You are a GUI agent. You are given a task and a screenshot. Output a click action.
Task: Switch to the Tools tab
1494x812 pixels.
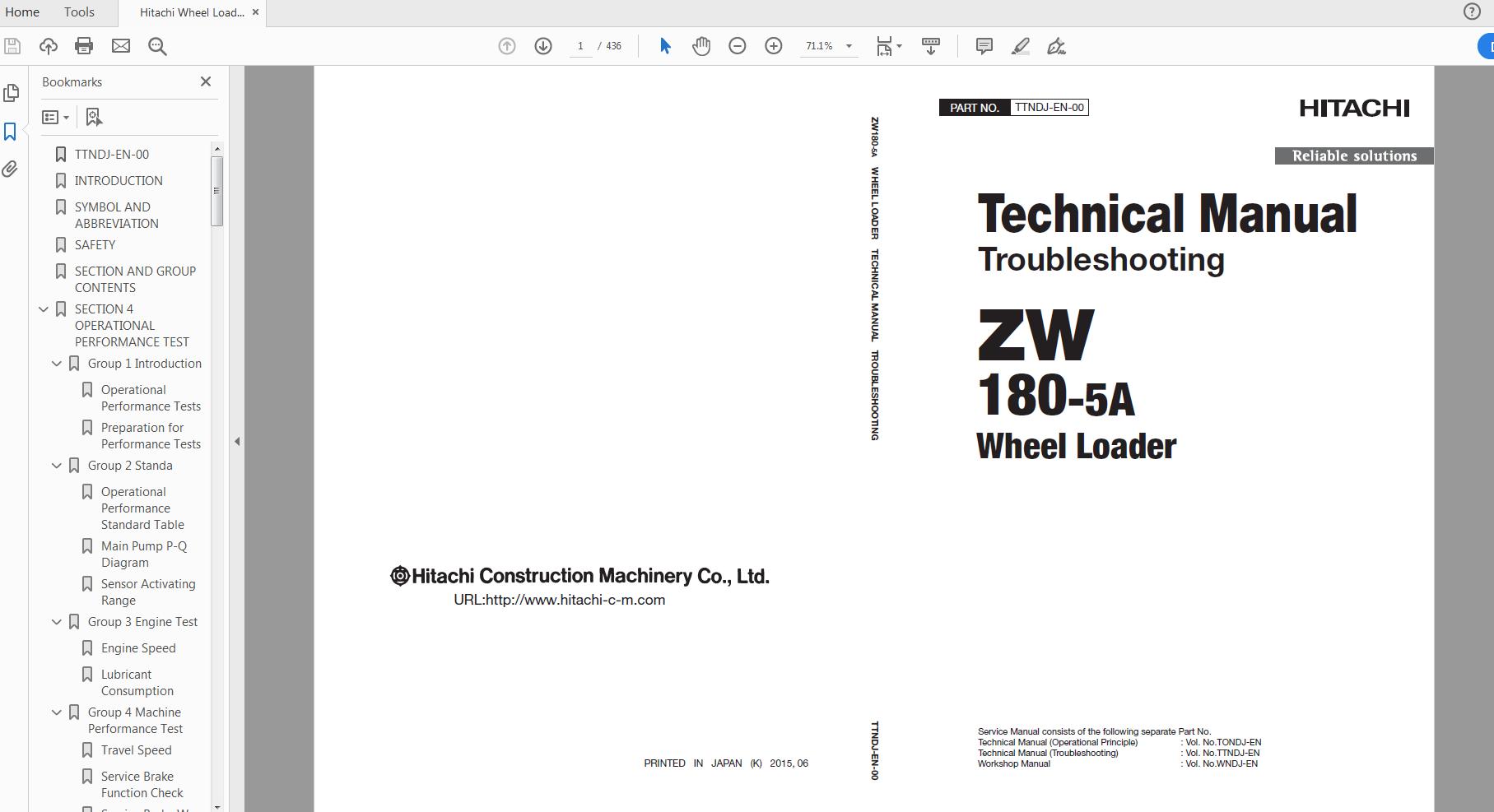[79, 12]
